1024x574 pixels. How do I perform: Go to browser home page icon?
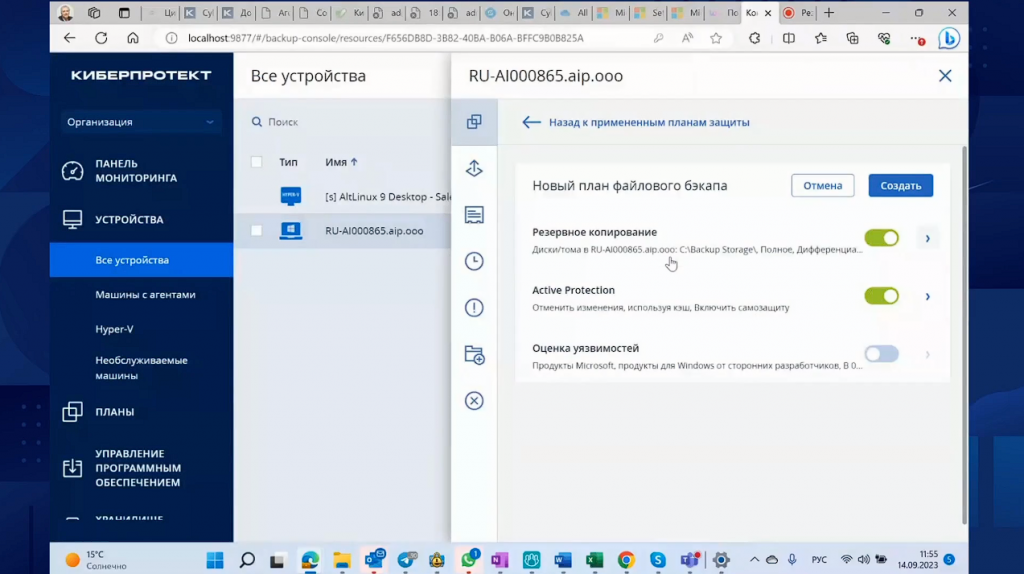tap(133, 38)
